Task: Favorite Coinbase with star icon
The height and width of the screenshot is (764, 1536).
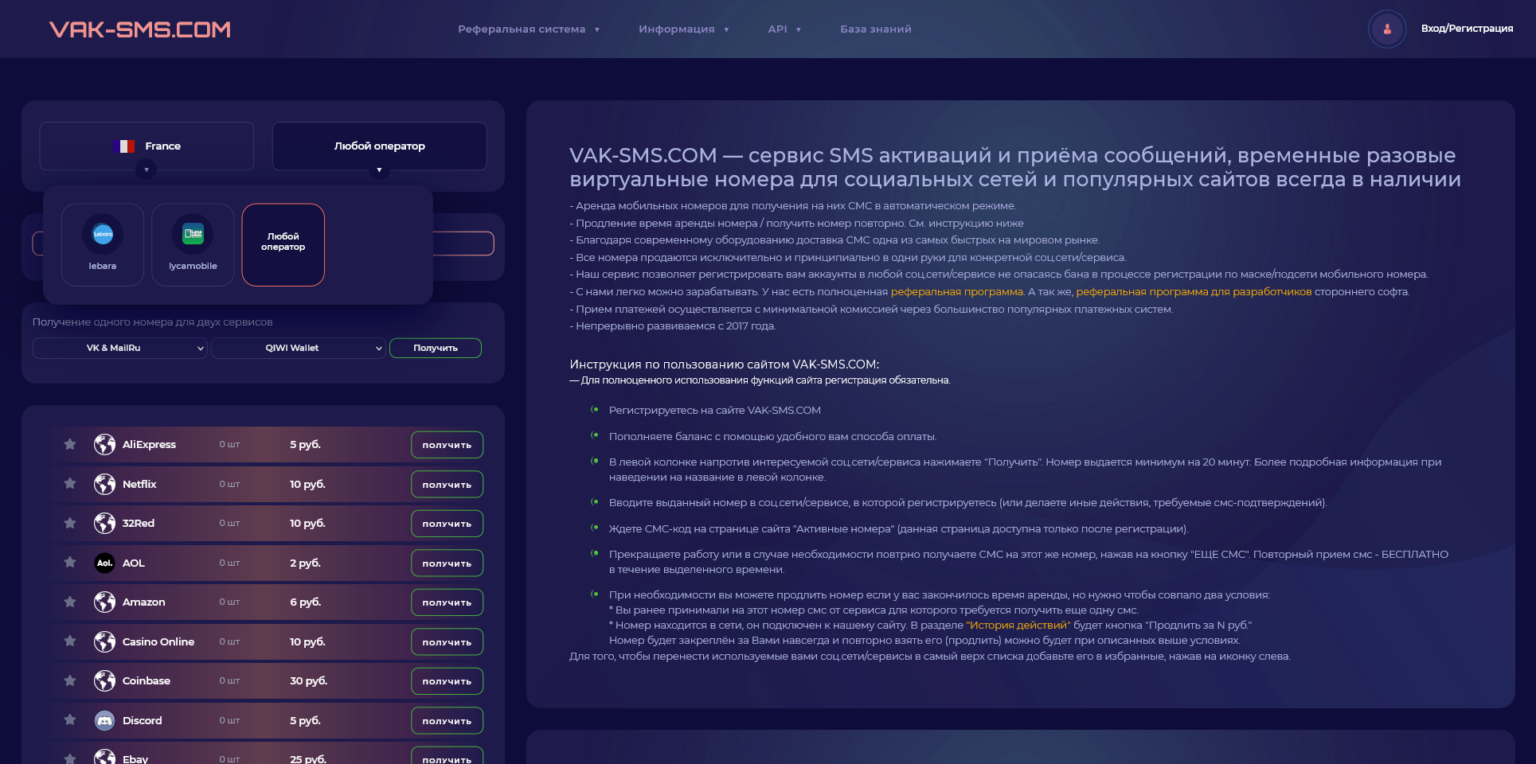Action: point(70,681)
